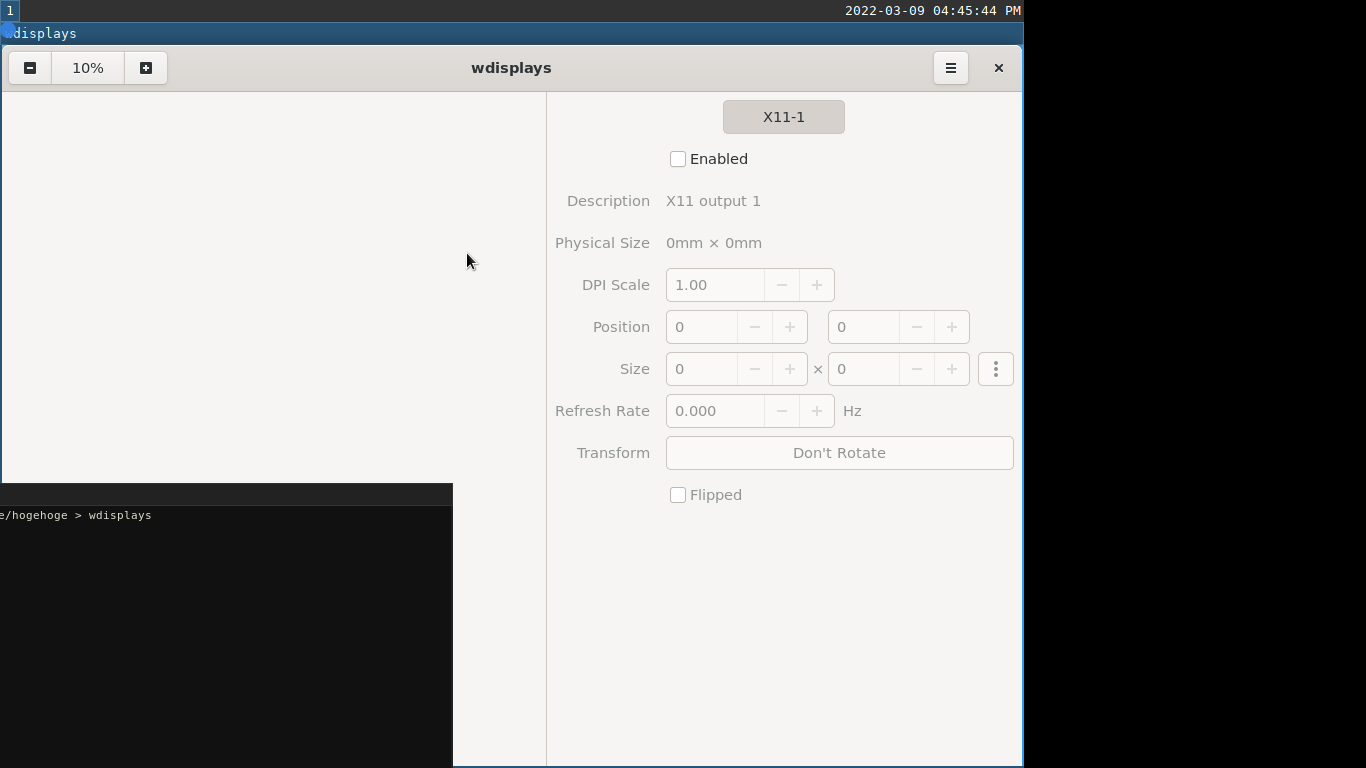
Task: Reset zoom via the 10% button
Action: pos(88,68)
